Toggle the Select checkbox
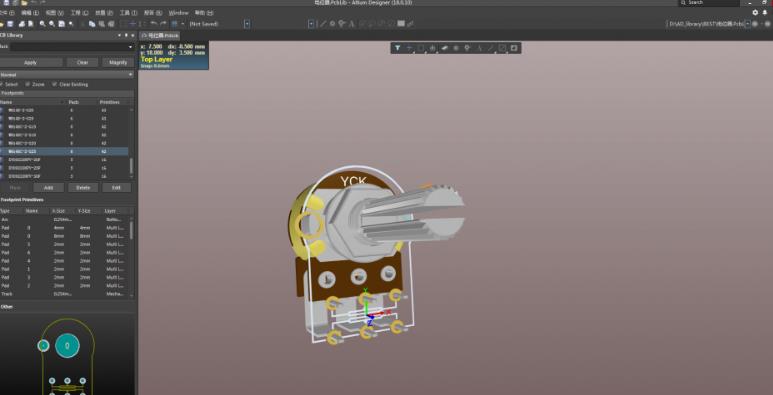This screenshot has height=395, width=773. click(1, 84)
